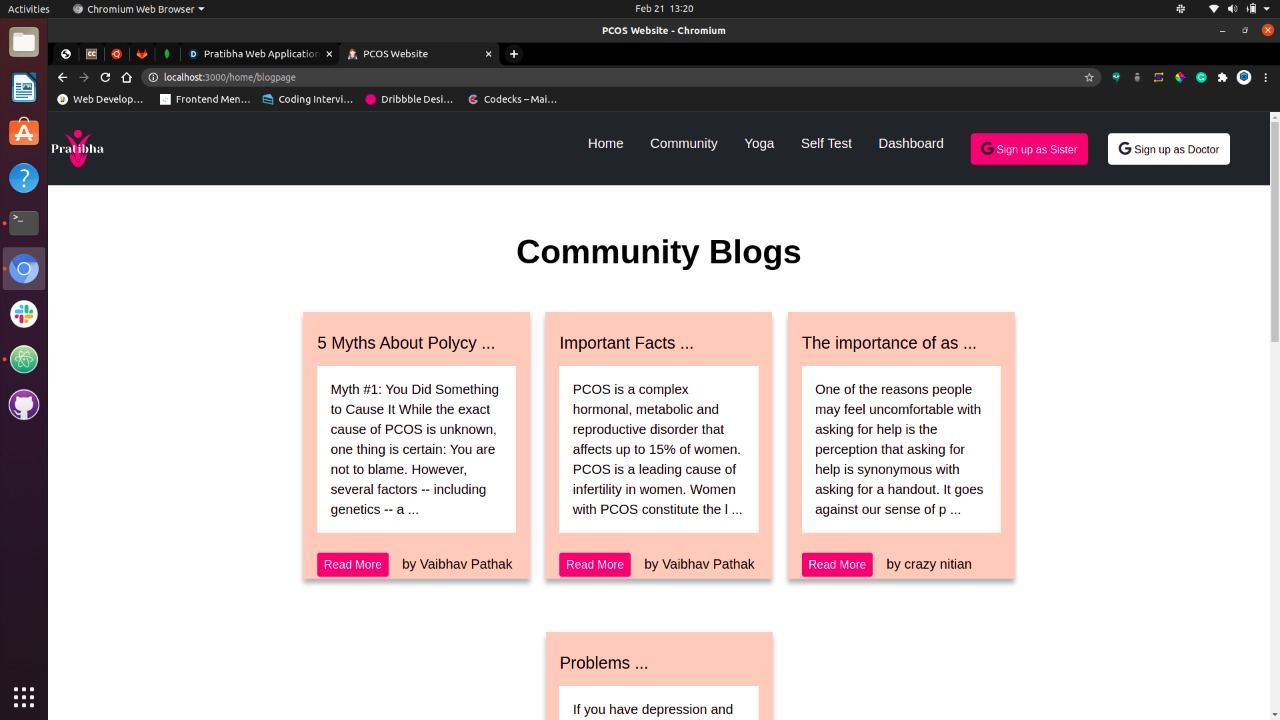
Task: Open LibreOffice Writer from the dock
Action: point(24,88)
